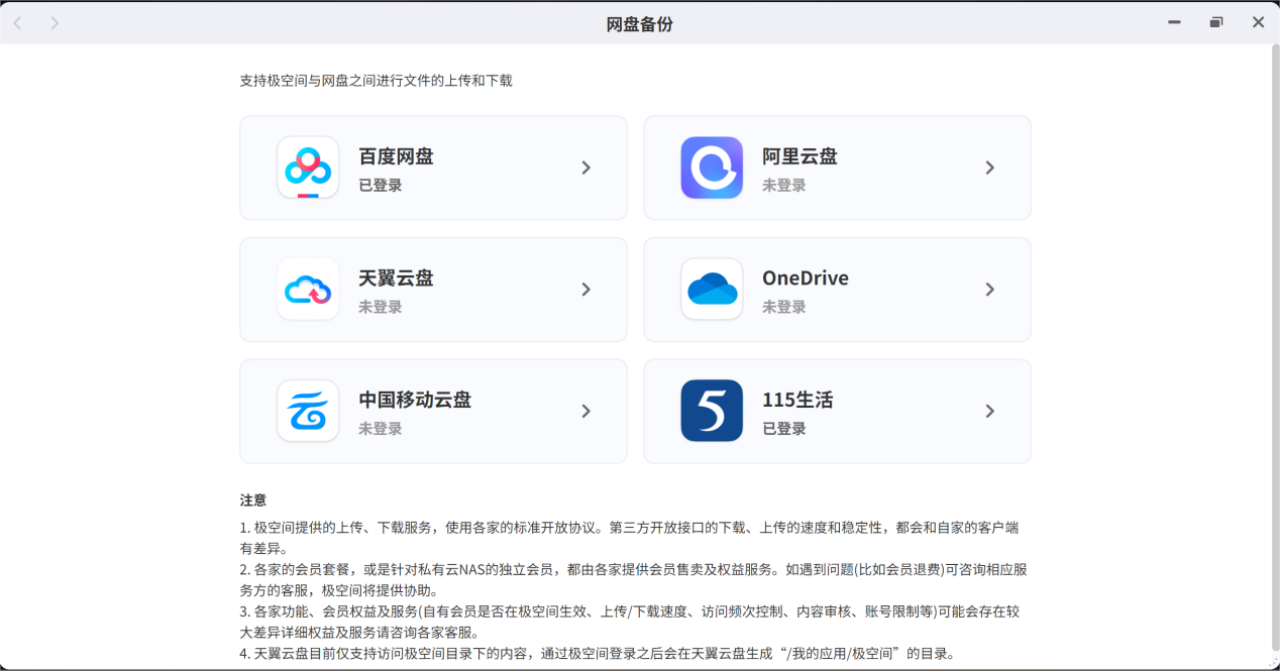
Task: Open the Tianyi Cloud (天翼云盘) icon
Action: coord(308,289)
